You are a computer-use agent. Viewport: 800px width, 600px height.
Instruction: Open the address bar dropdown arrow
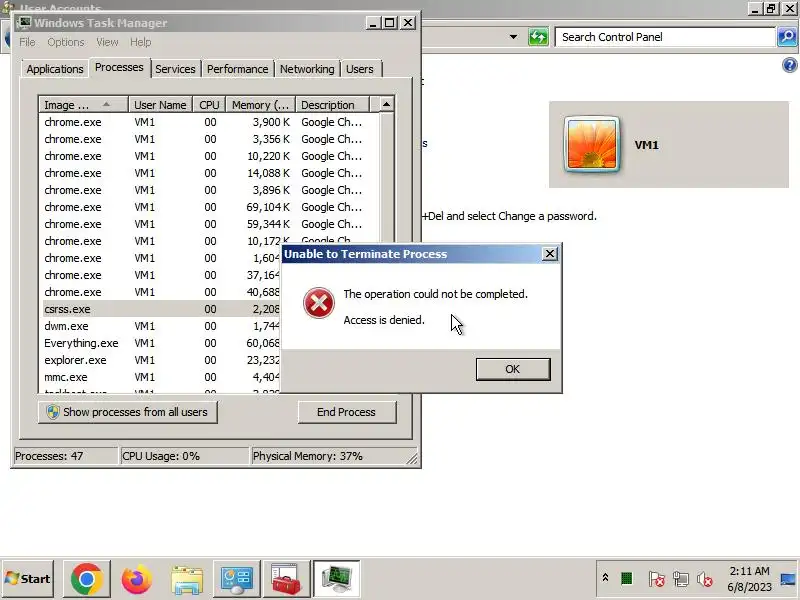(513, 37)
